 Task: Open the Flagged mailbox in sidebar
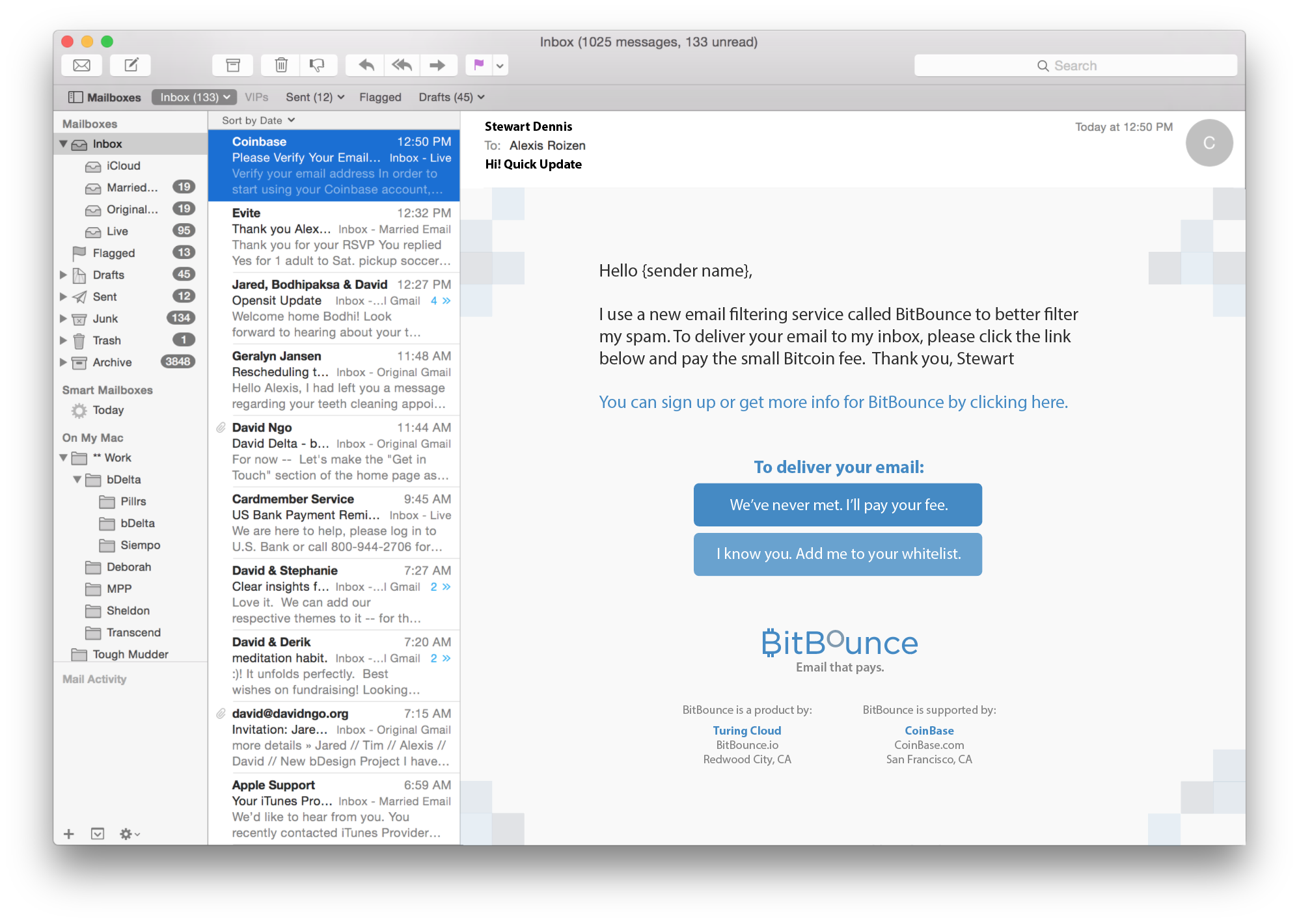pos(130,253)
